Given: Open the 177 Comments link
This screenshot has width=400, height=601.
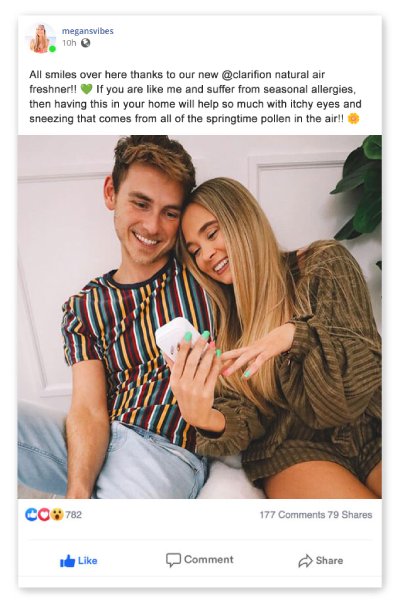Looking at the screenshot, I should click(x=292, y=515).
